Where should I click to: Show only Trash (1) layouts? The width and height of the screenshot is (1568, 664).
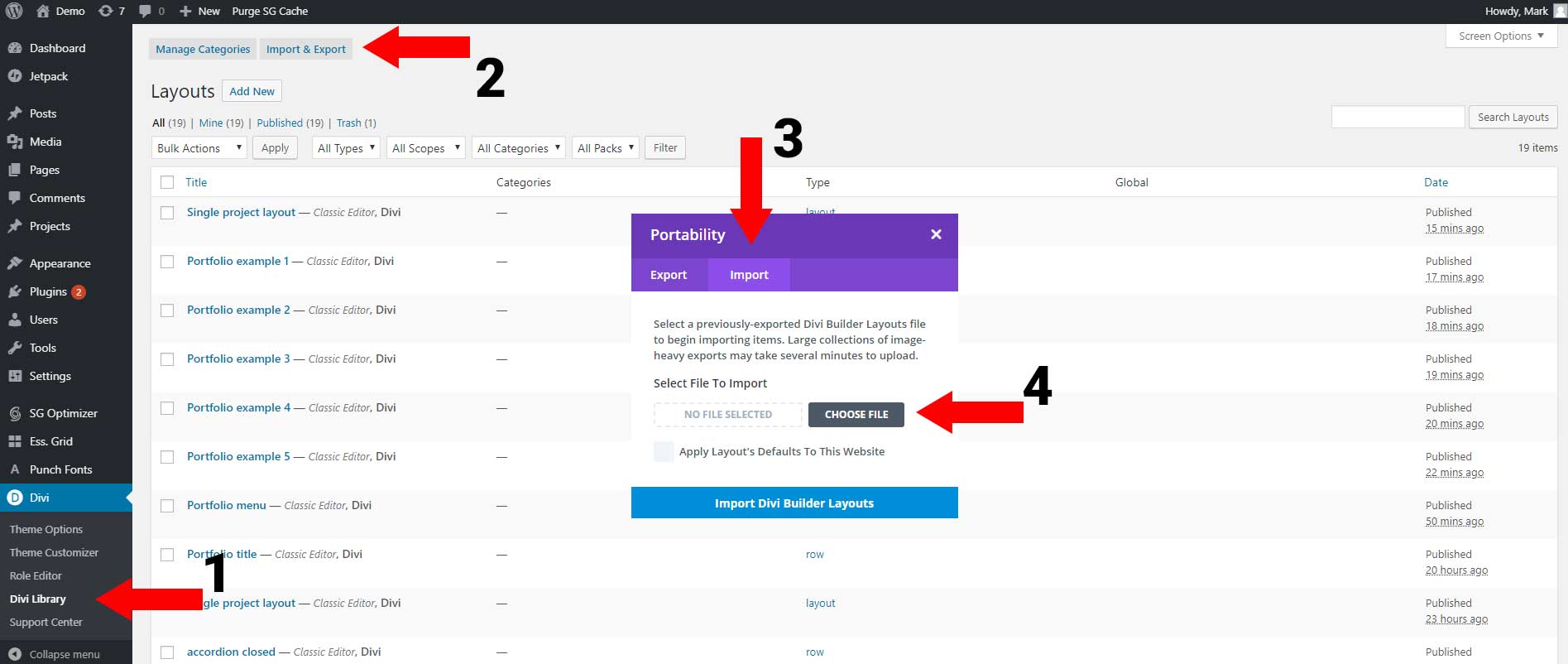[356, 123]
